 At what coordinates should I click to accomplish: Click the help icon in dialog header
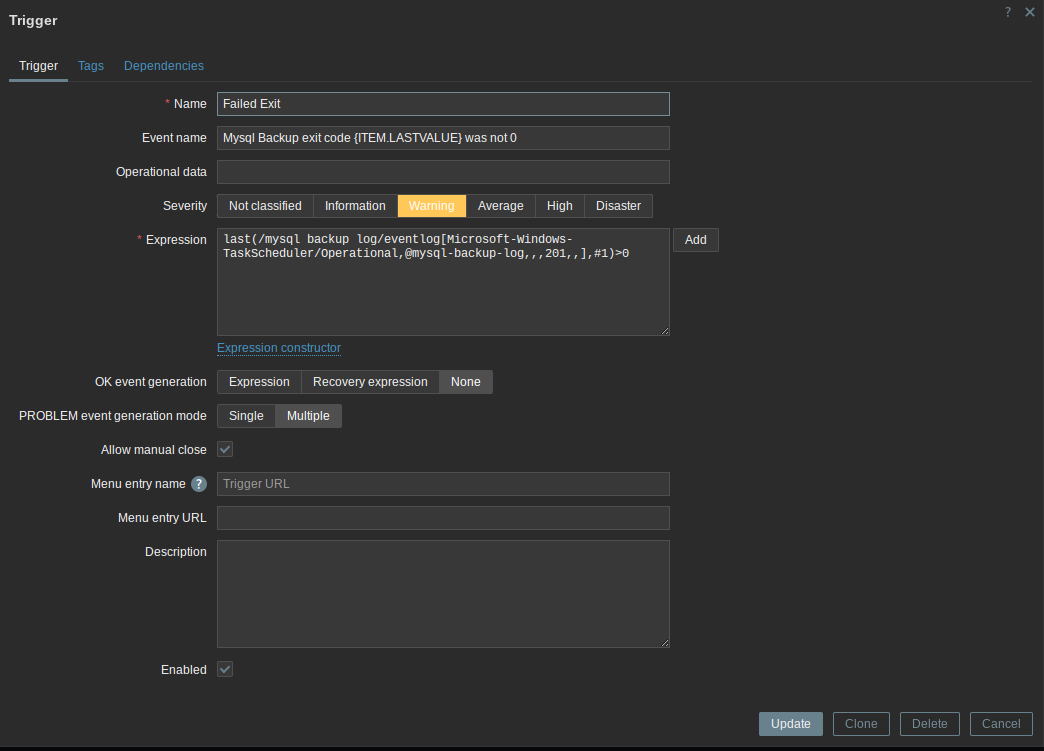[1008, 12]
